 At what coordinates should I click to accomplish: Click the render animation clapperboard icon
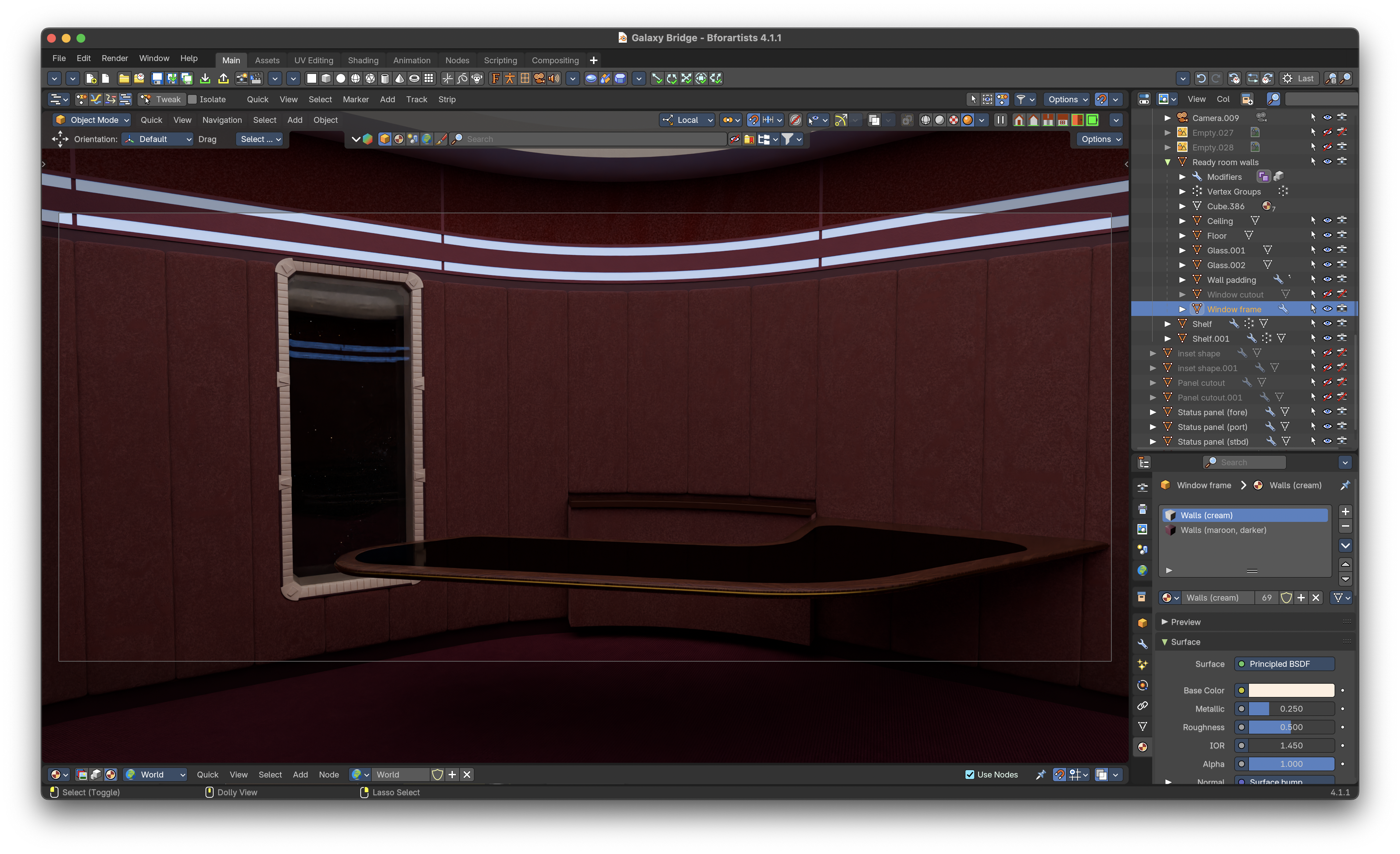[x=256, y=78]
